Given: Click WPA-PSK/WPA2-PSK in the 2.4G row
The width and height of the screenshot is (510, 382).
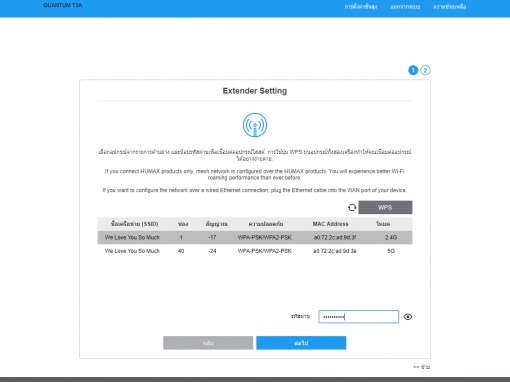Looking at the screenshot, I should coord(265,237).
